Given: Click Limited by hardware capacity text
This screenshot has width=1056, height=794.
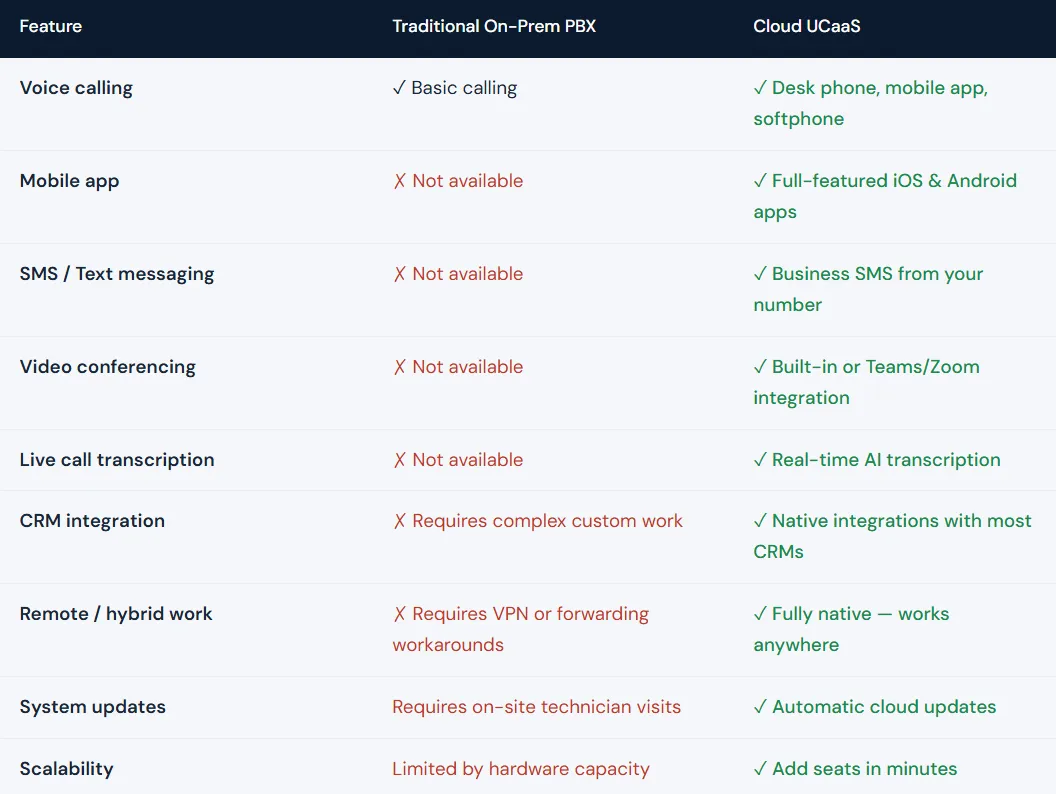Looking at the screenshot, I should pos(519,768).
